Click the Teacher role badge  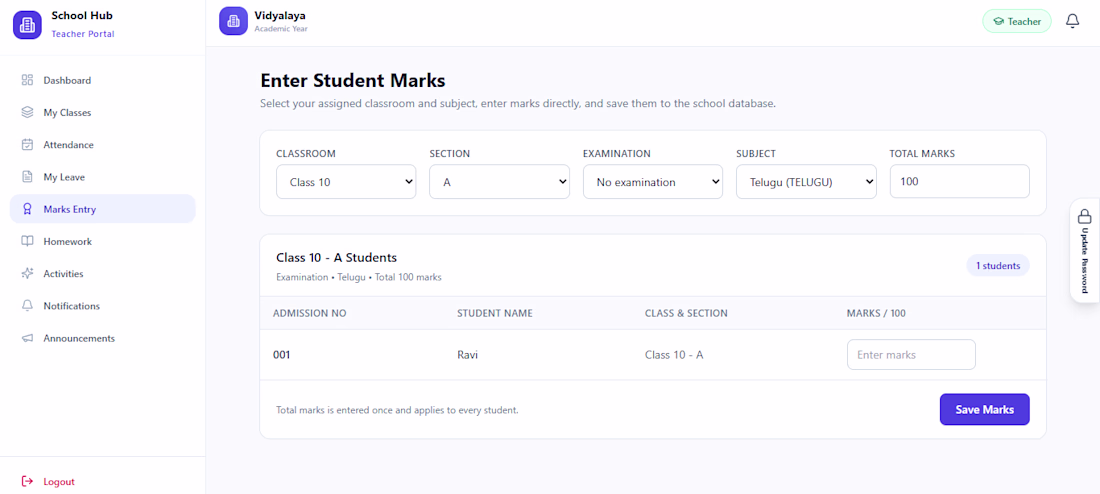pyautogui.click(x=1017, y=22)
